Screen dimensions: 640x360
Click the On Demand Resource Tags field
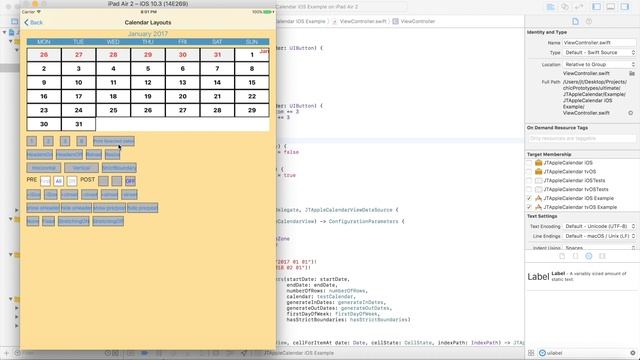(x=582, y=139)
